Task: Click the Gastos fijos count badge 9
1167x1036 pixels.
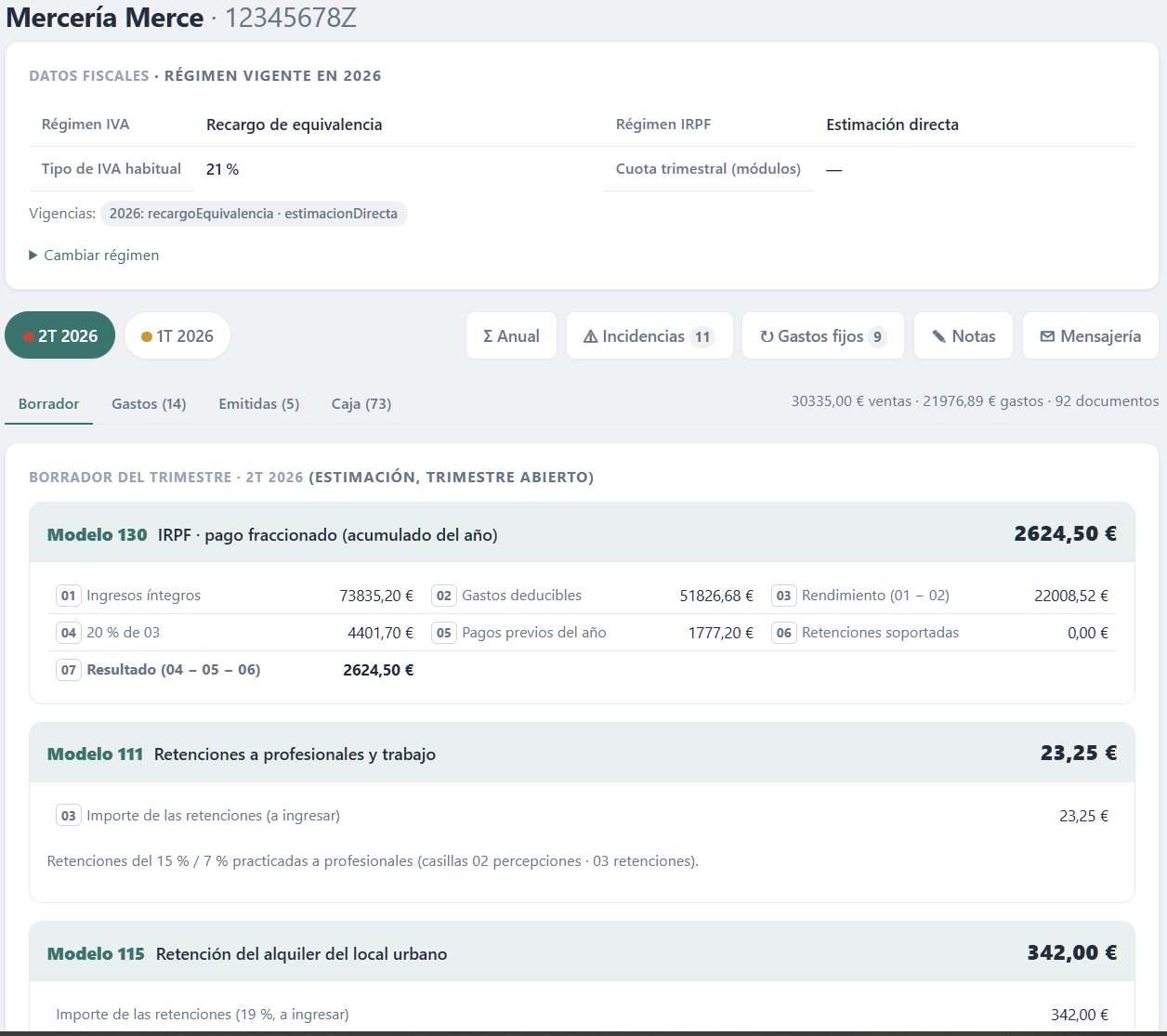Action: click(x=877, y=336)
